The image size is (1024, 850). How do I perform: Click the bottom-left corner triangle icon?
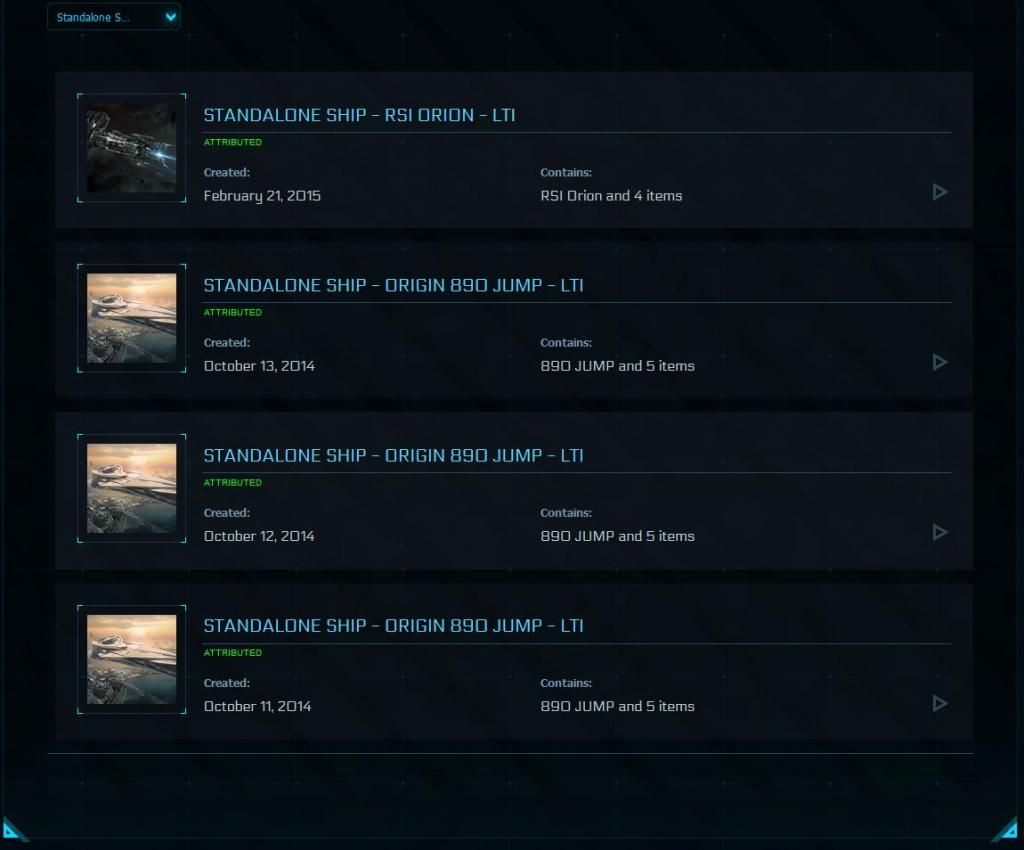click(12, 830)
